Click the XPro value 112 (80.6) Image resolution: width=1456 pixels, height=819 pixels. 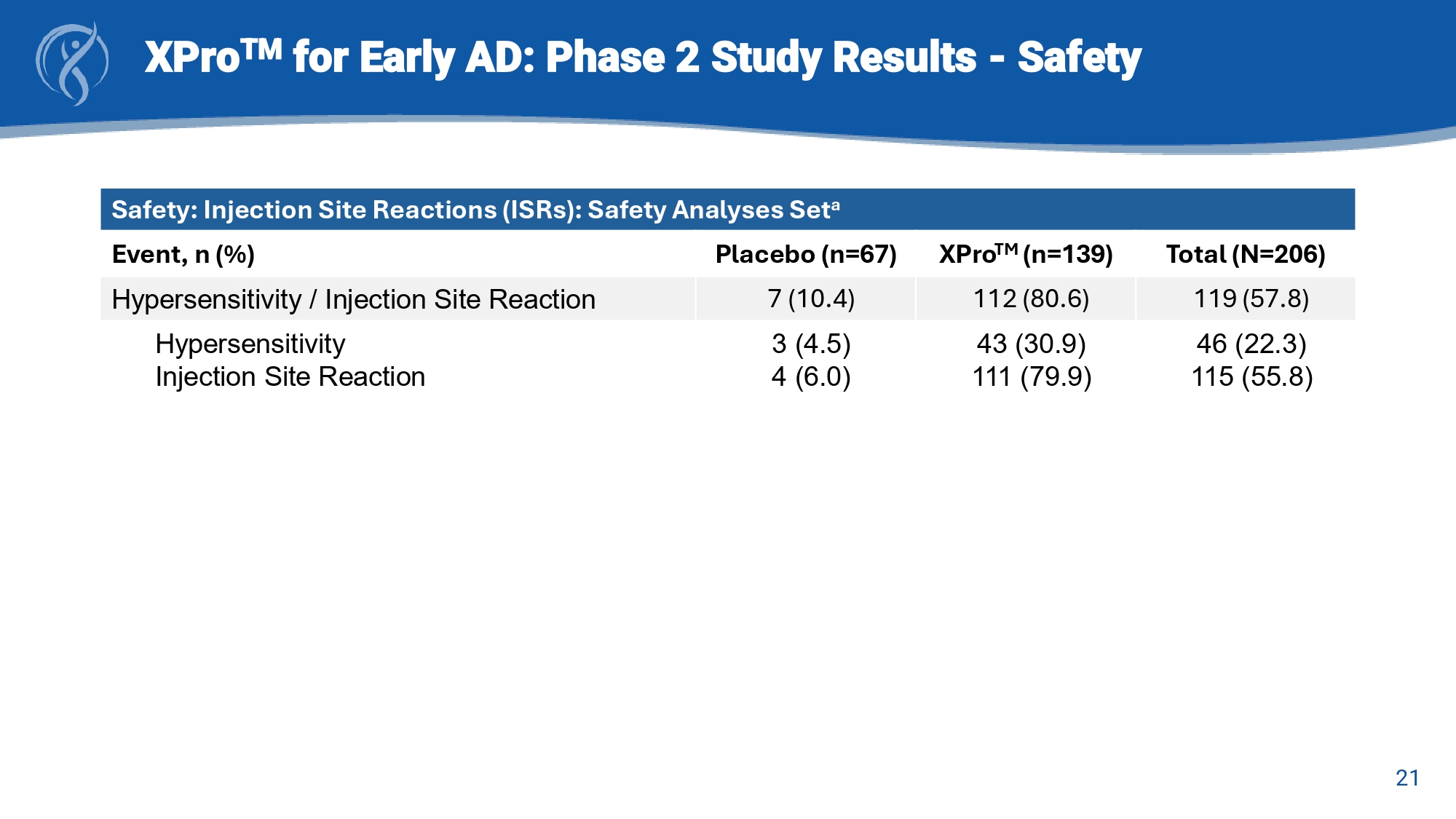[1031, 299]
